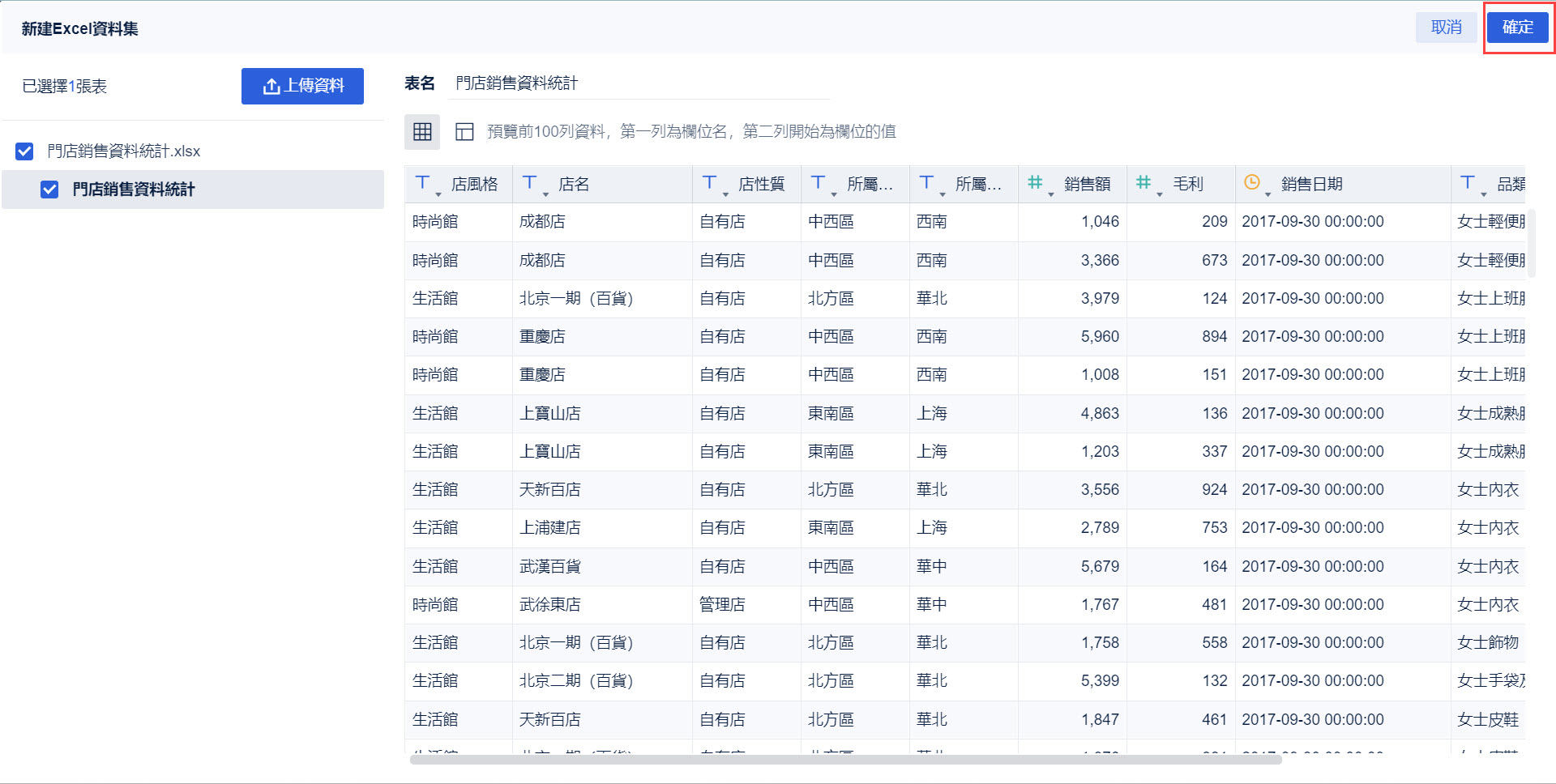Click the numeric-type icon on 銷售額 column
The image size is (1556, 784).
click(x=1035, y=183)
